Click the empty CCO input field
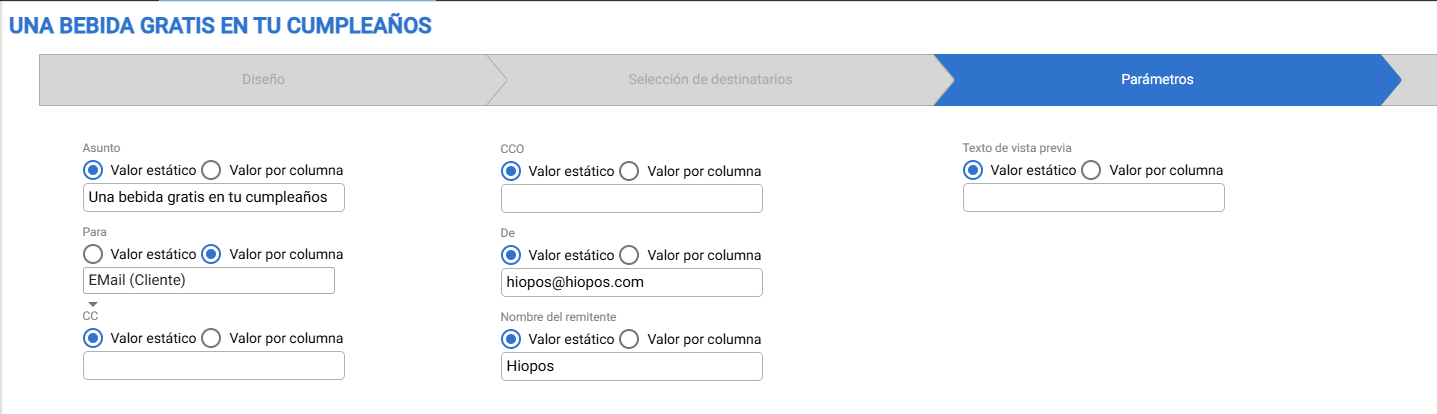The width and height of the screenshot is (1437, 414). coord(632,198)
